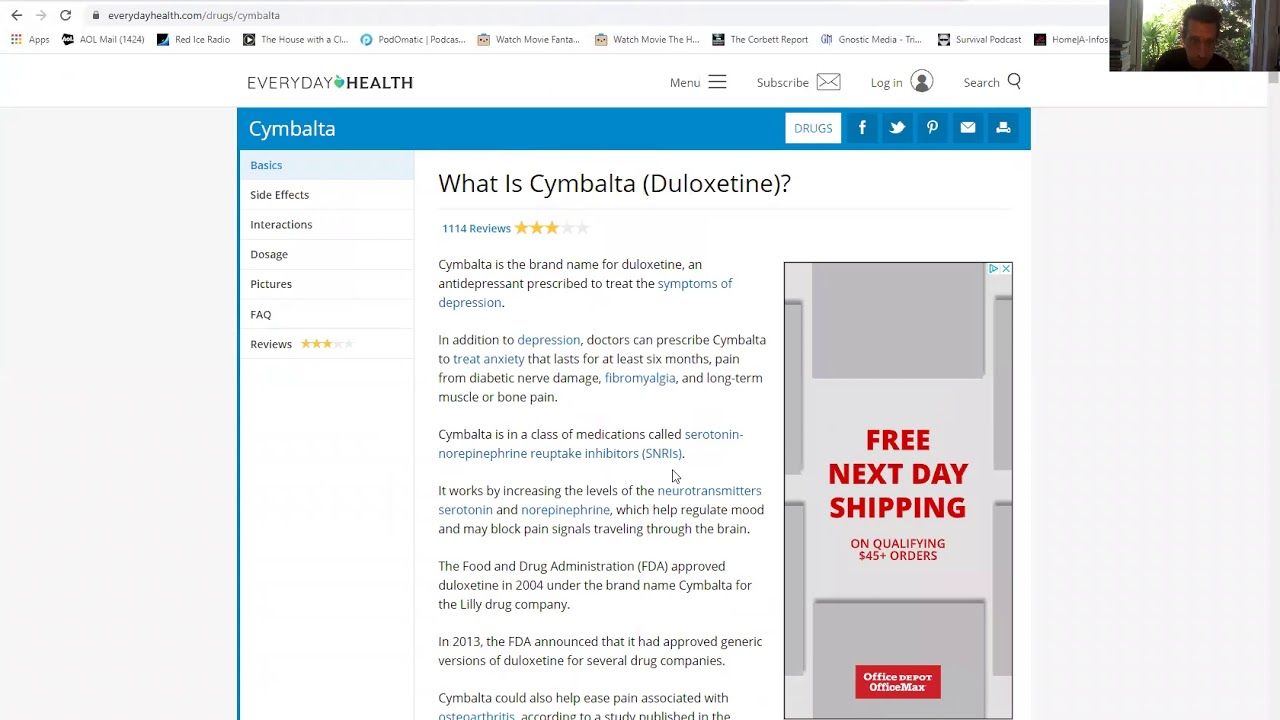The image size is (1280, 720).
Task: Close the Office Depot advertisement
Action: (1006, 269)
